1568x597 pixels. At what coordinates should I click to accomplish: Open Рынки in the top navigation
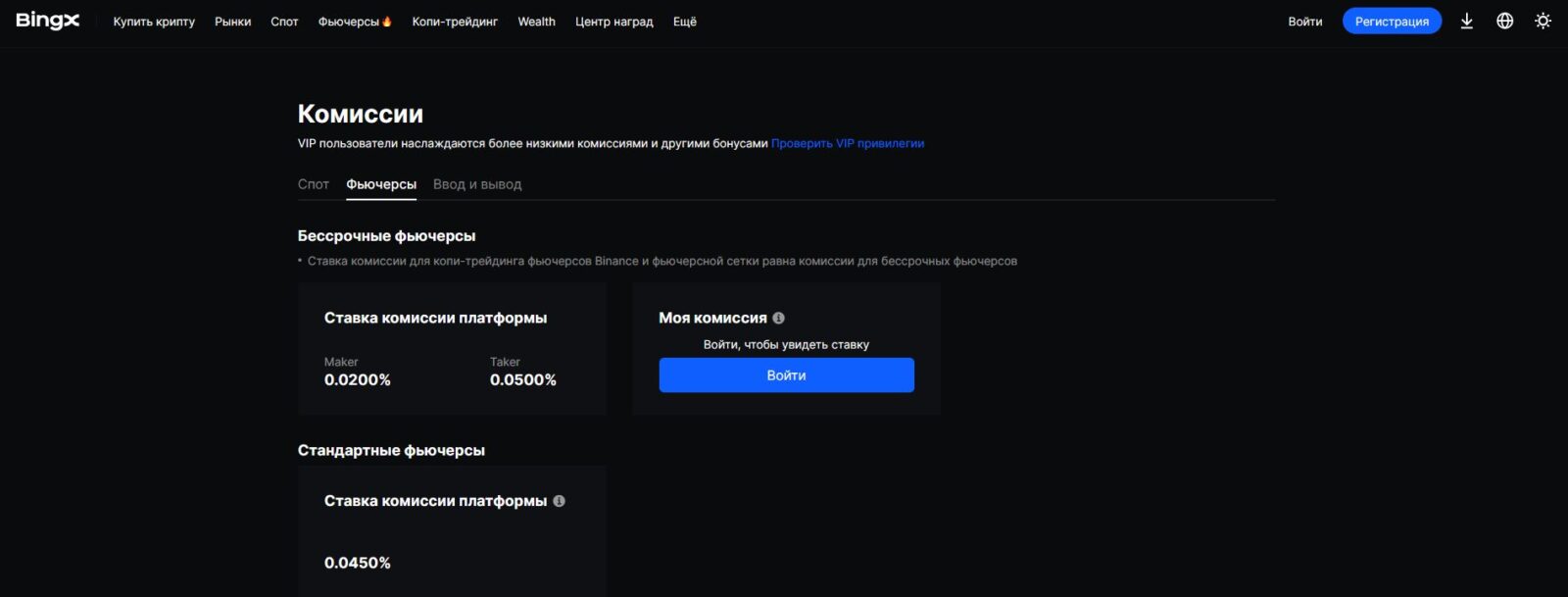pos(232,22)
